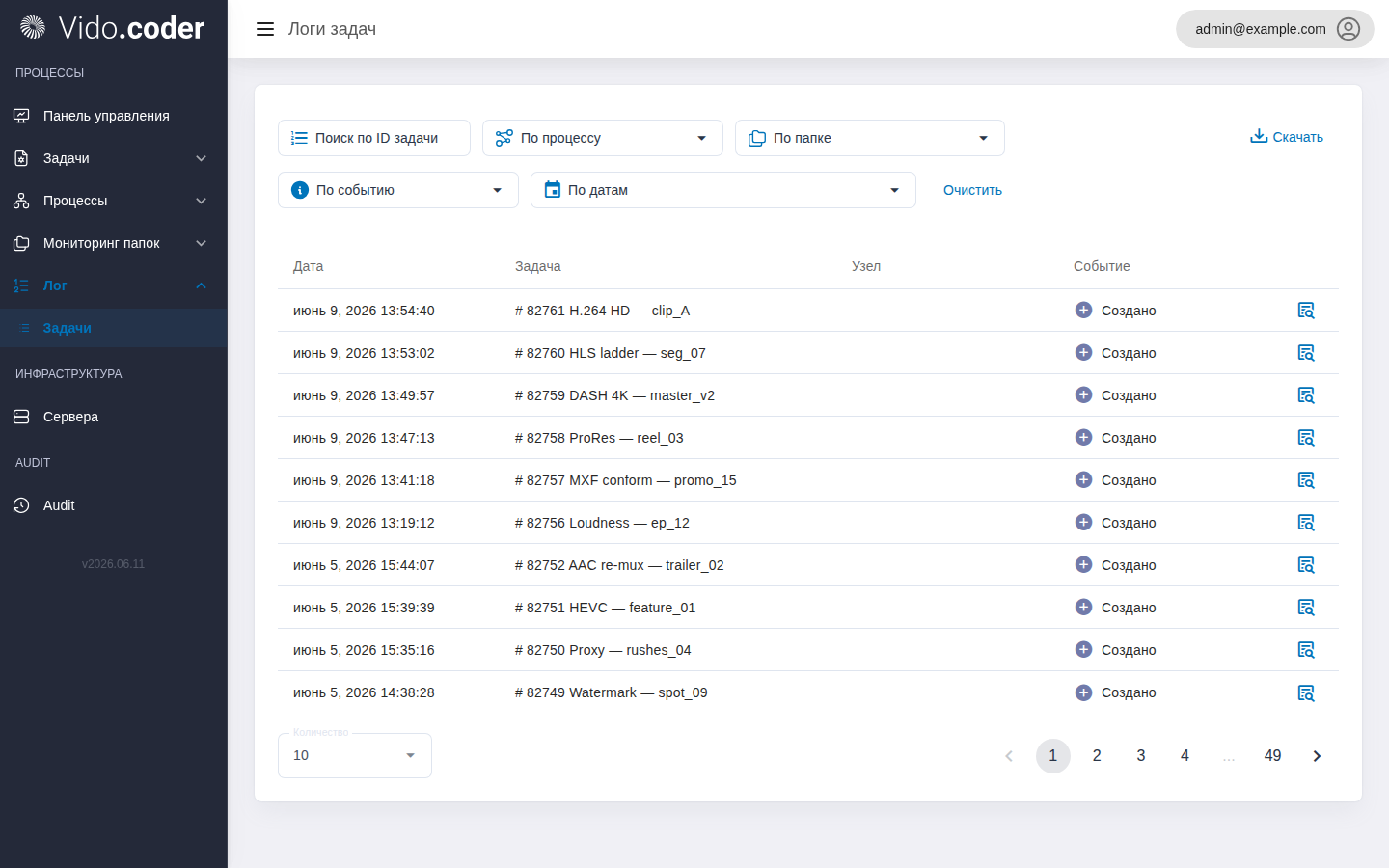Open the Количество rows-per-page dropdown
This screenshot has height=868, width=1389.
click(x=355, y=755)
